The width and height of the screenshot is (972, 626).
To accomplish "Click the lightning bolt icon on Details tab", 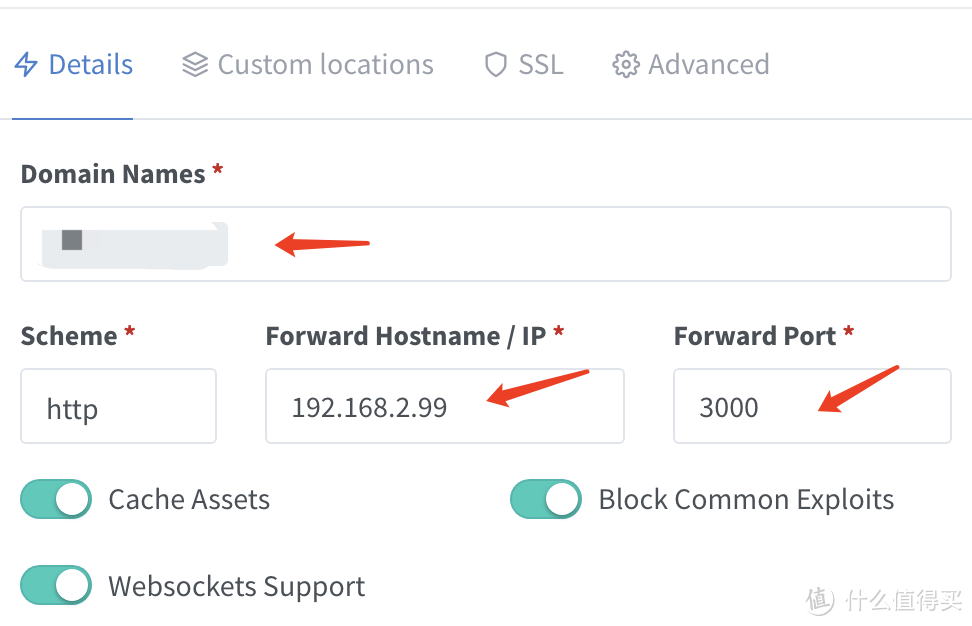I will click(26, 64).
